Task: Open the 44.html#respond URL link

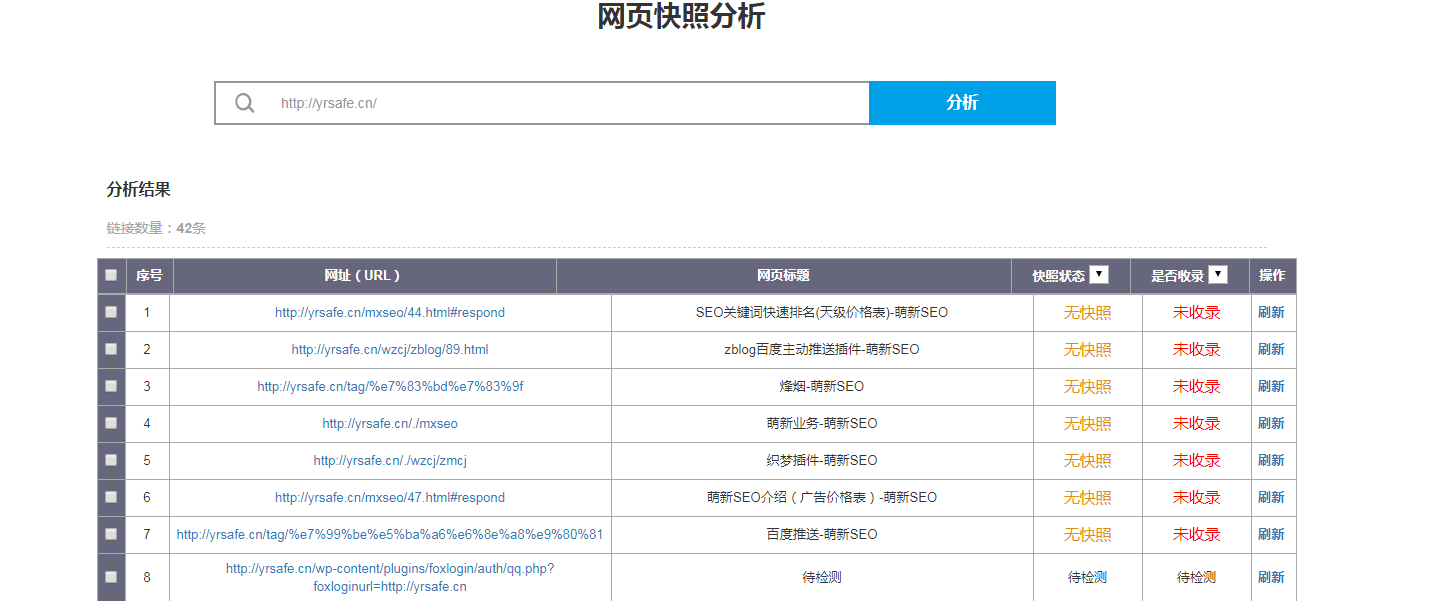Action: tap(390, 313)
